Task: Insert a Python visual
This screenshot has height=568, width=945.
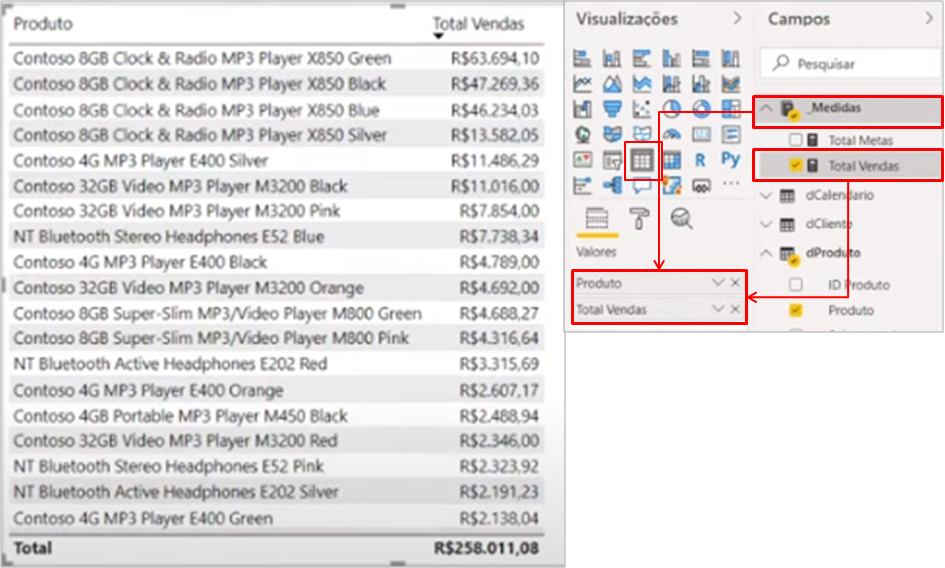Action: (x=731, y=159)
